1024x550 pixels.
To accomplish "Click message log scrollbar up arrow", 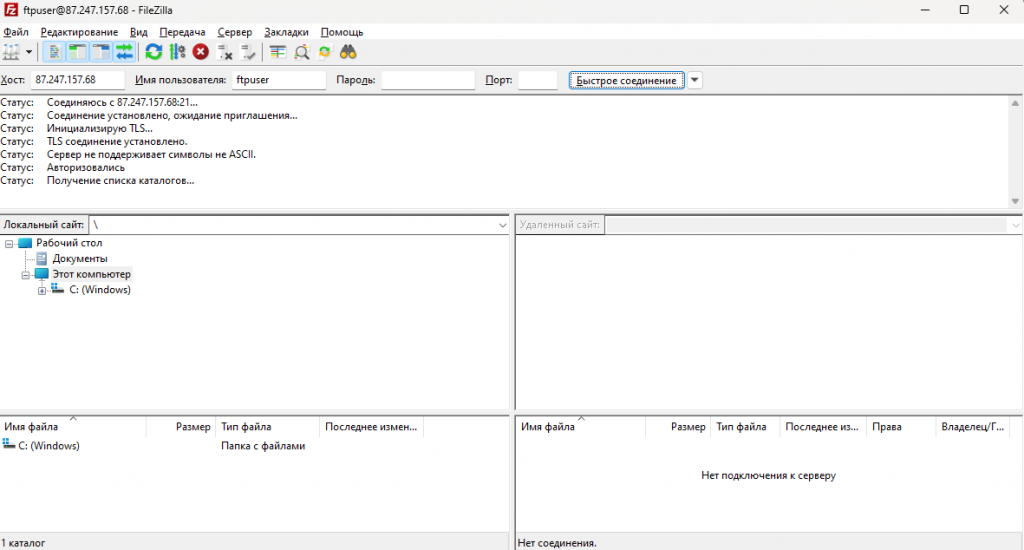I will coord(1015,103).
